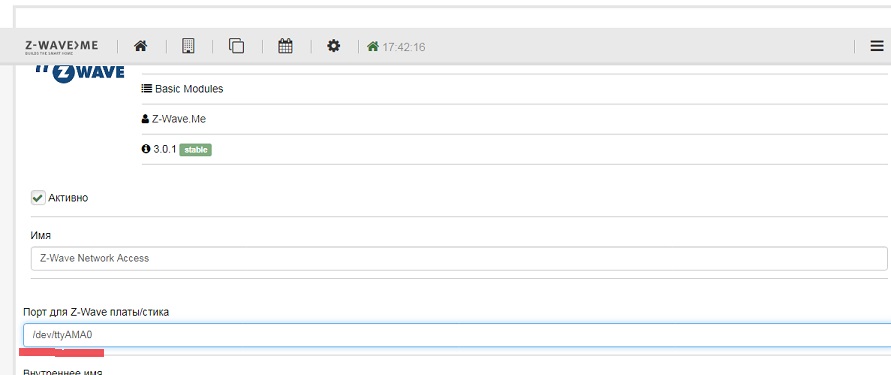This screenshot has width=891, height=375.
Task: Open the hamburger menu icon
Action: tap(877, 47)
